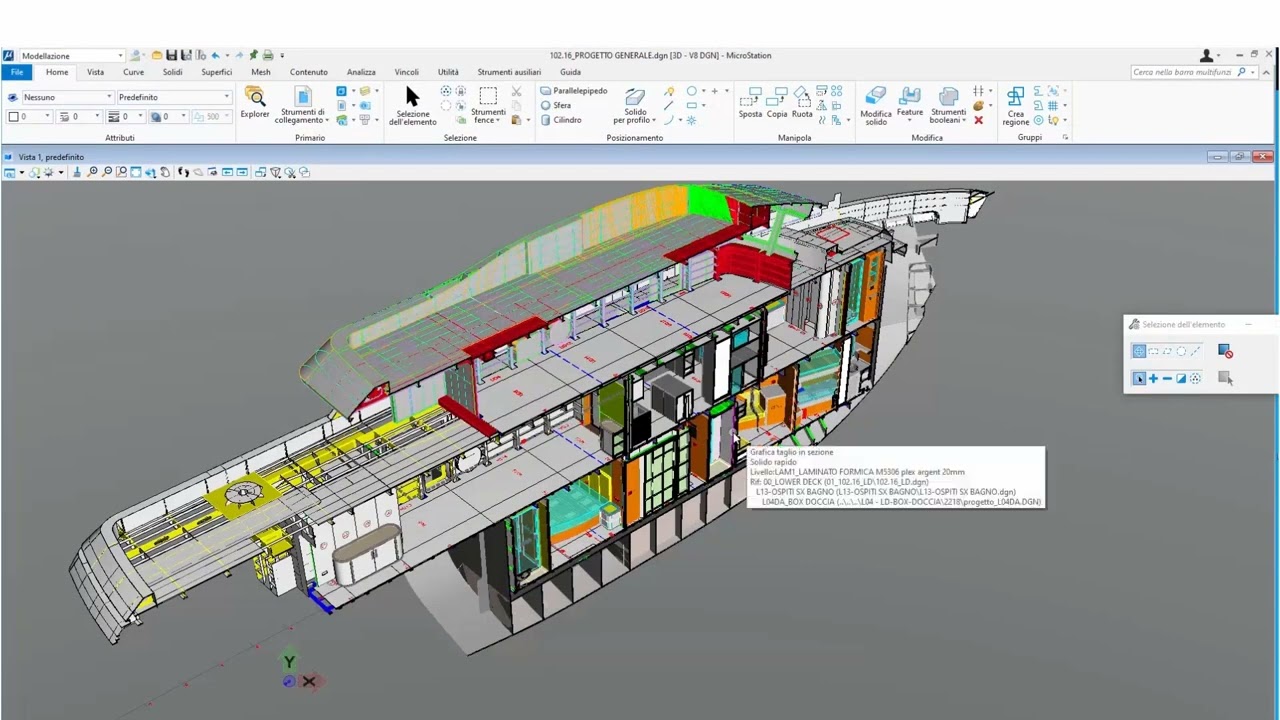
Task: Switch to the Curve ribbon tab
Action: 133,72
